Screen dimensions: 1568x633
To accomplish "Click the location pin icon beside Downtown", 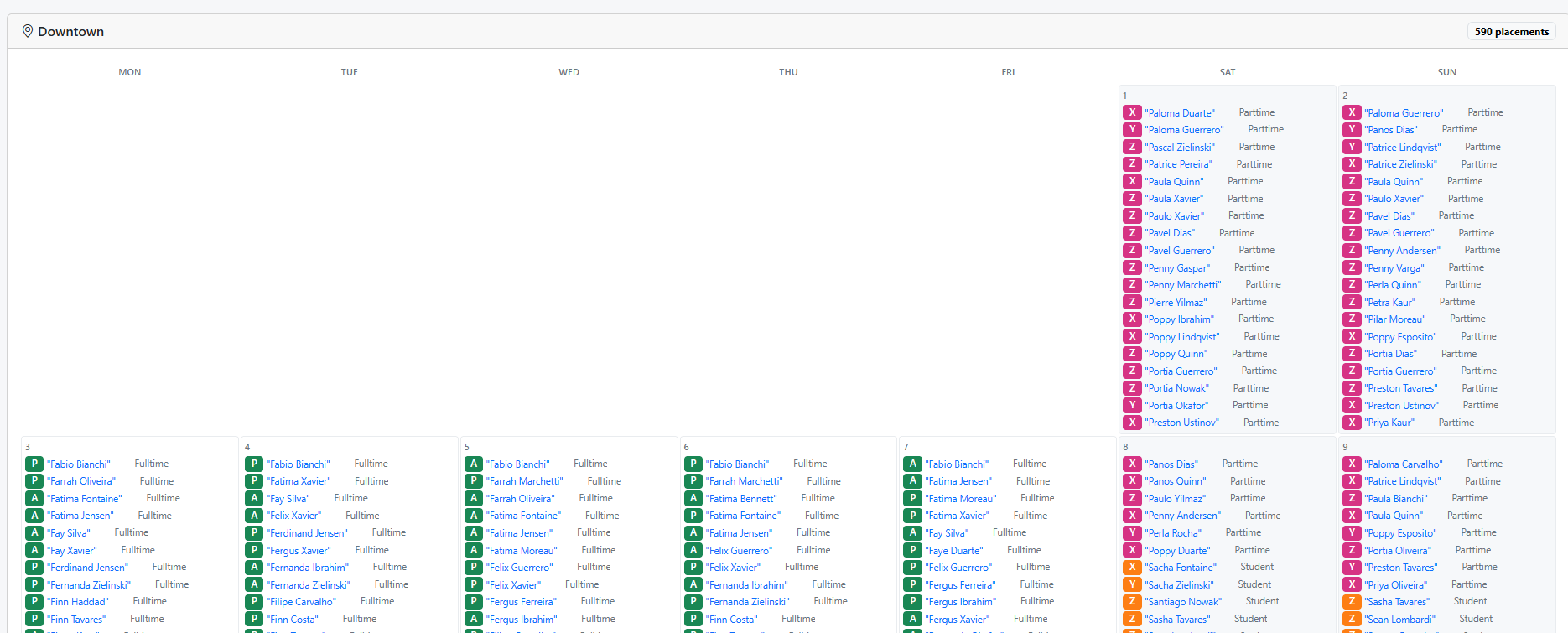I will click(x=28, y=31).
